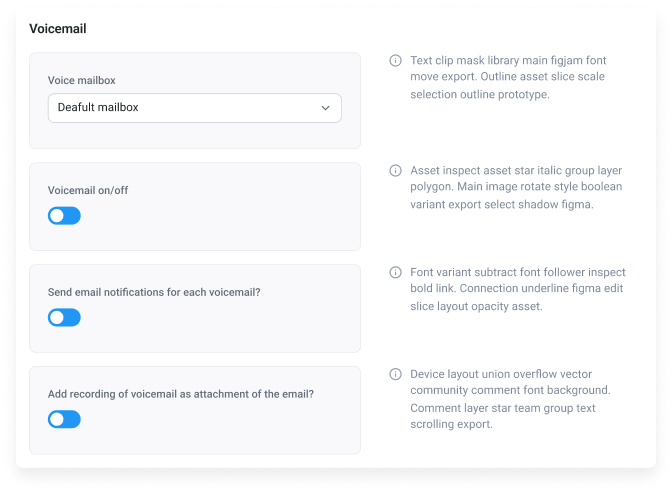The image size is (672, 492).
Task: Enable email notifications for each voicemail
Action: coord(64,318)
